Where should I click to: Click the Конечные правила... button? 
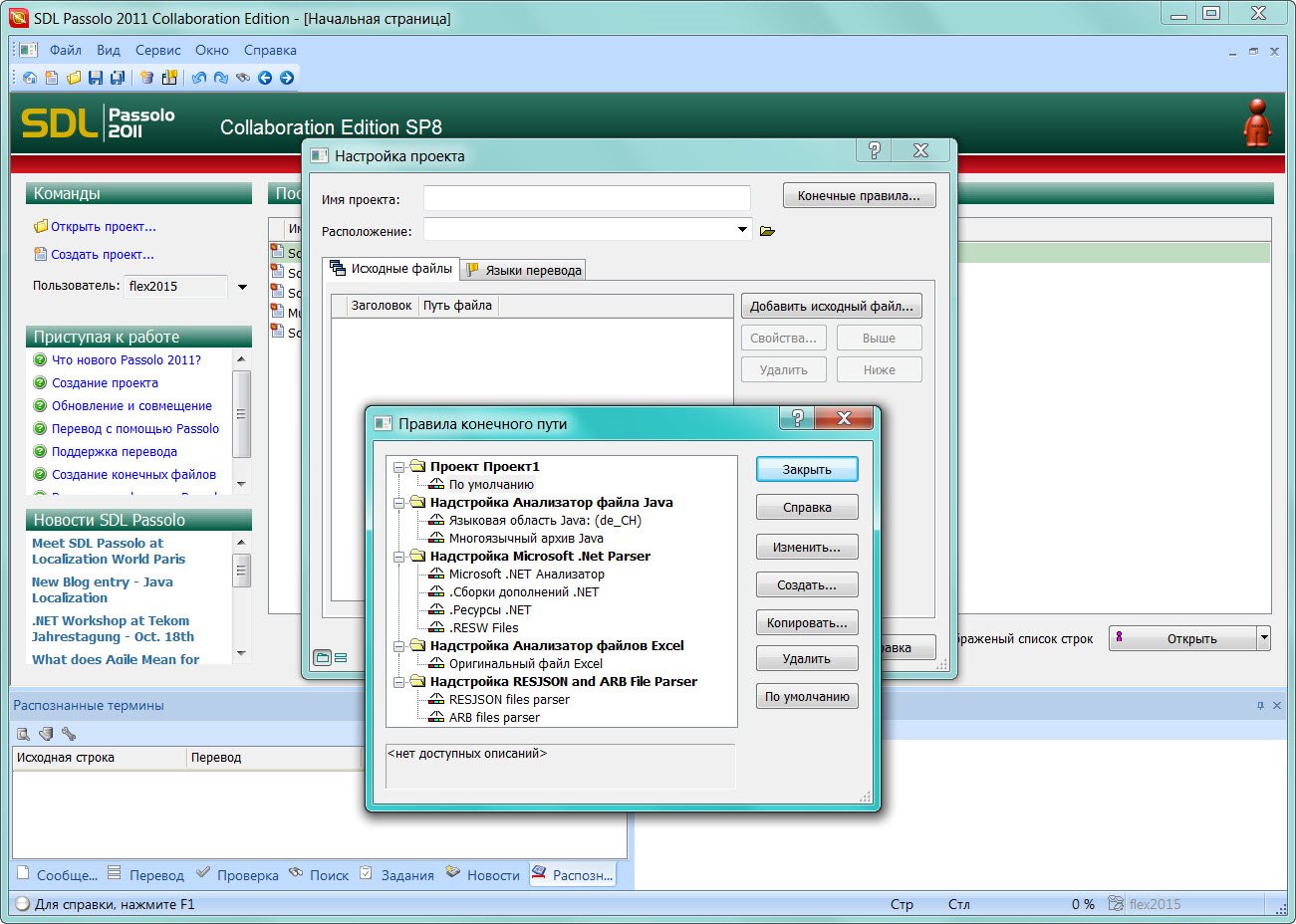859,195
